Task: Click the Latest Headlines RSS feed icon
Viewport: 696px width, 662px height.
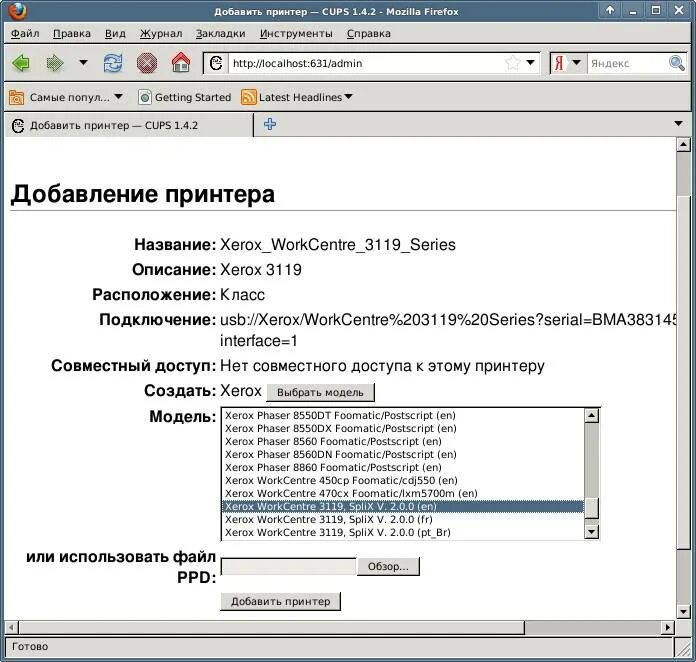Action: coord(249,97)
